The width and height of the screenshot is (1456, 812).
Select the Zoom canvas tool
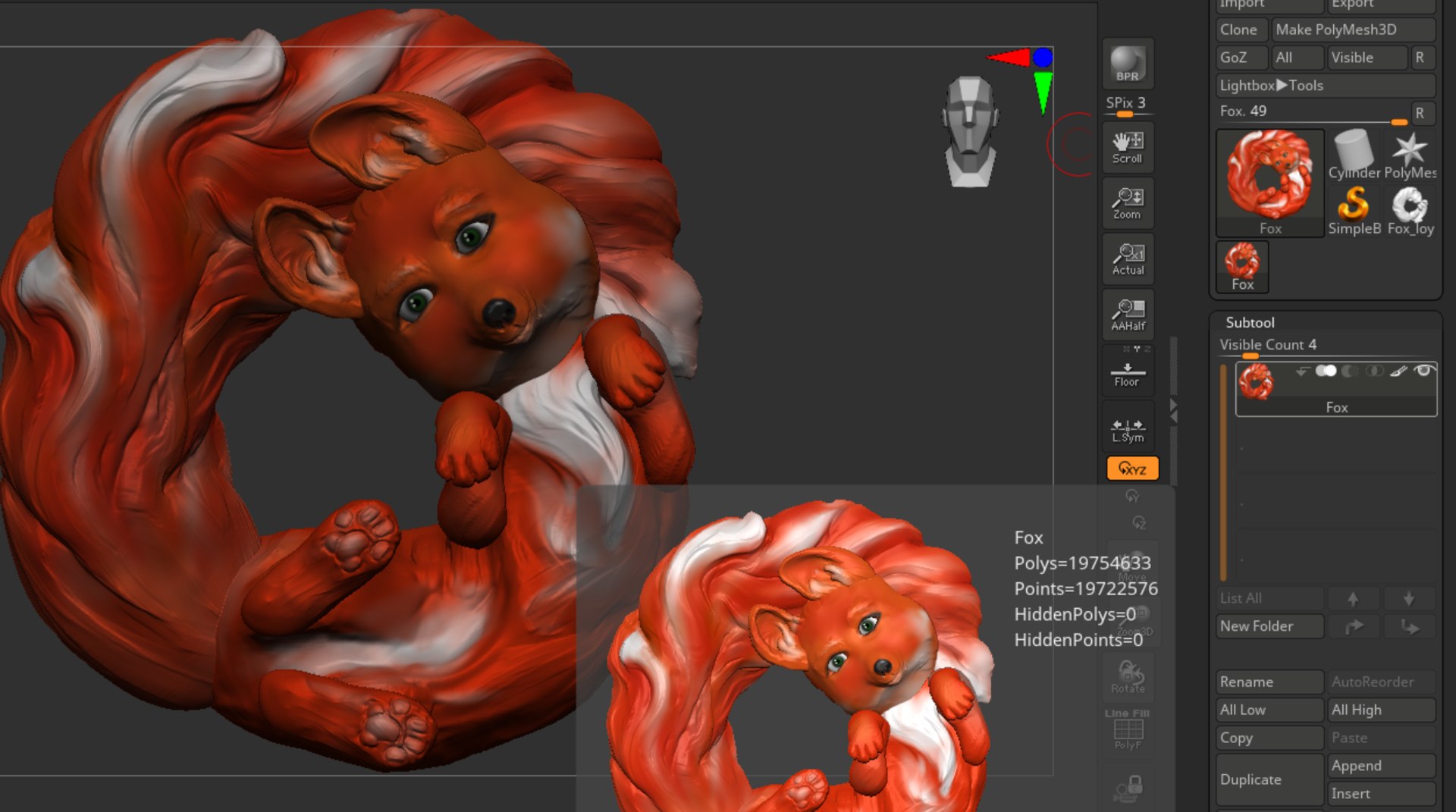(1128, 203)
